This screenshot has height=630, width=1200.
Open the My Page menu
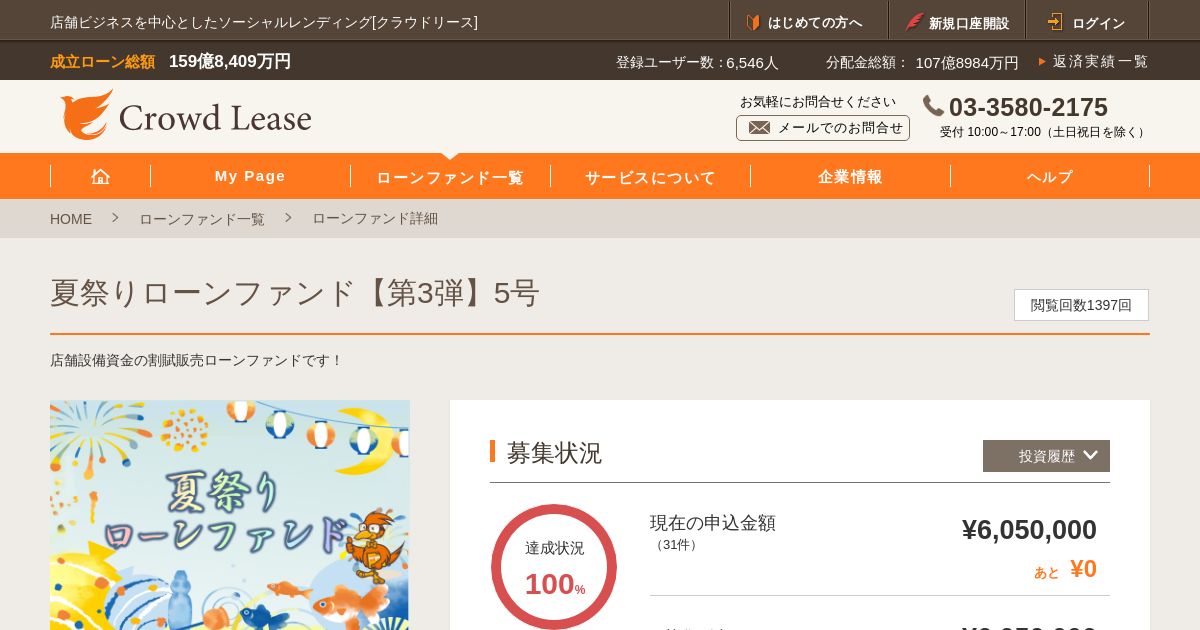tap(250, 176)
